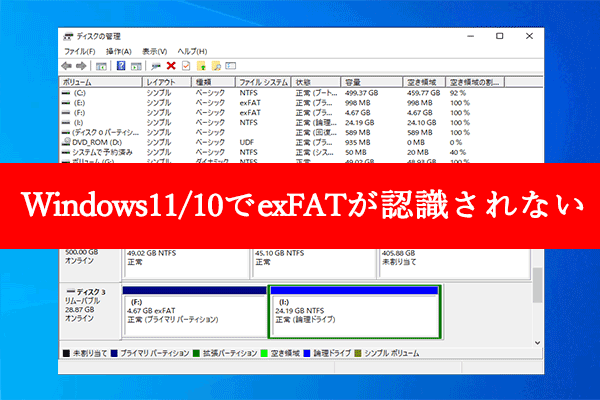Click the black 未割り当て legend swatch
The image size is (600, 400).
(x=66, y=353)
